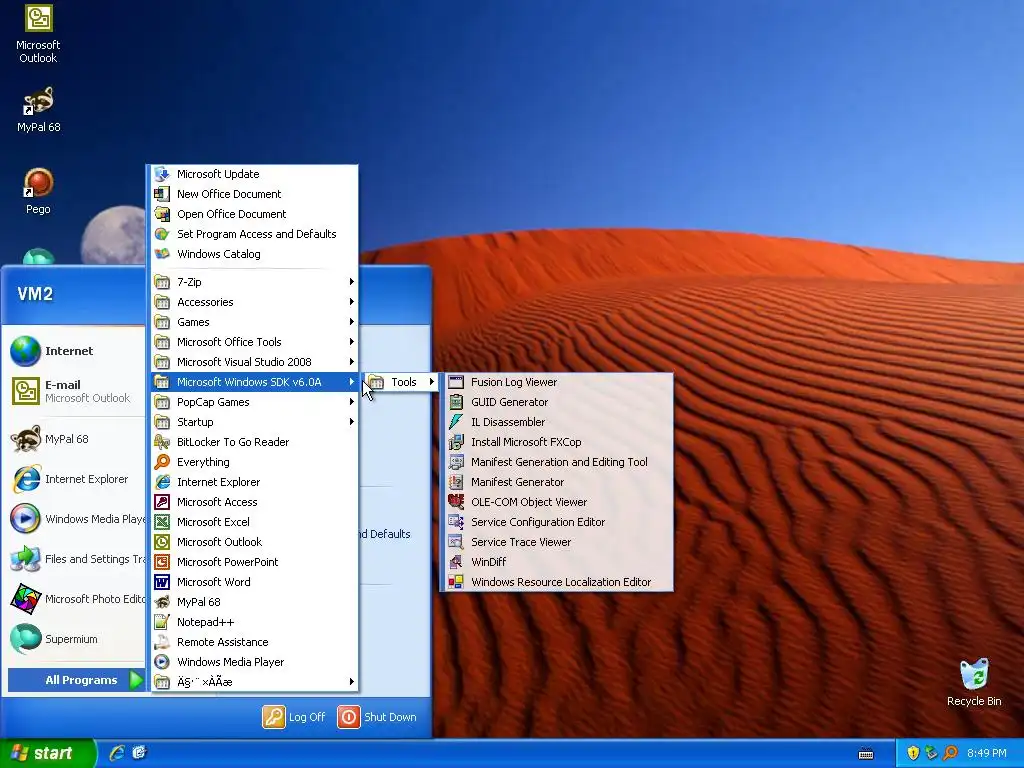Click the Internet Explorer quick launch icon
Viewport: 1024px width, 768px height.
117,753
